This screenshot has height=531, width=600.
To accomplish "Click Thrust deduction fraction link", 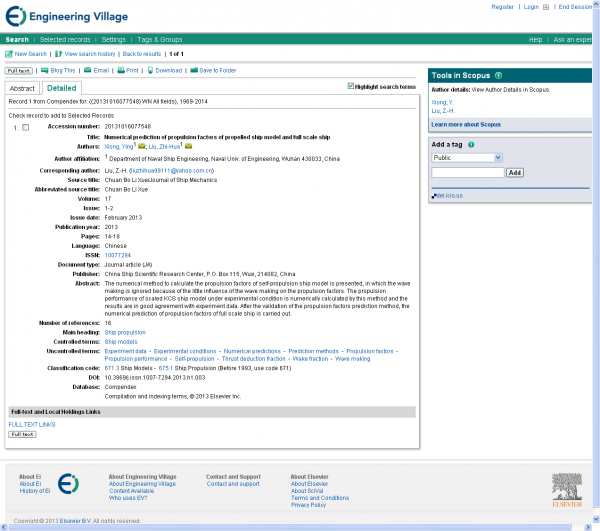I will 254,359.
